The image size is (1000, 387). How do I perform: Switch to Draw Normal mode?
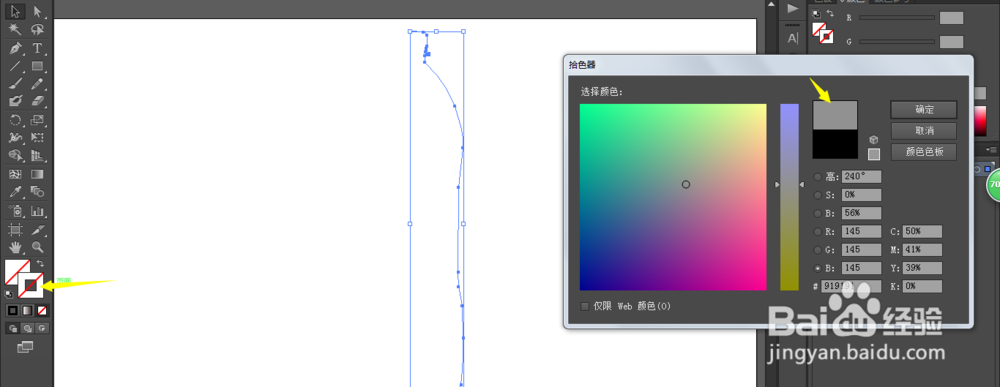[x=12, y=328]
